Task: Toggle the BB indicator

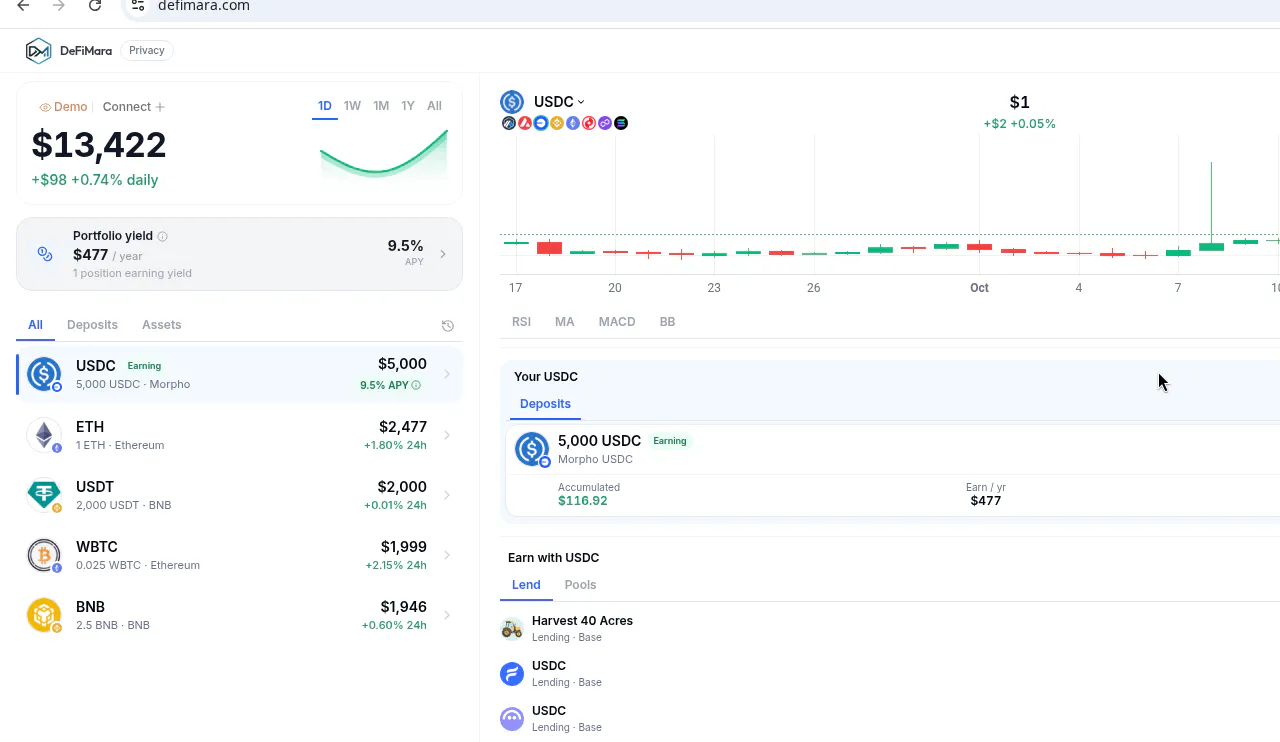Action: [x=667, y=322]
